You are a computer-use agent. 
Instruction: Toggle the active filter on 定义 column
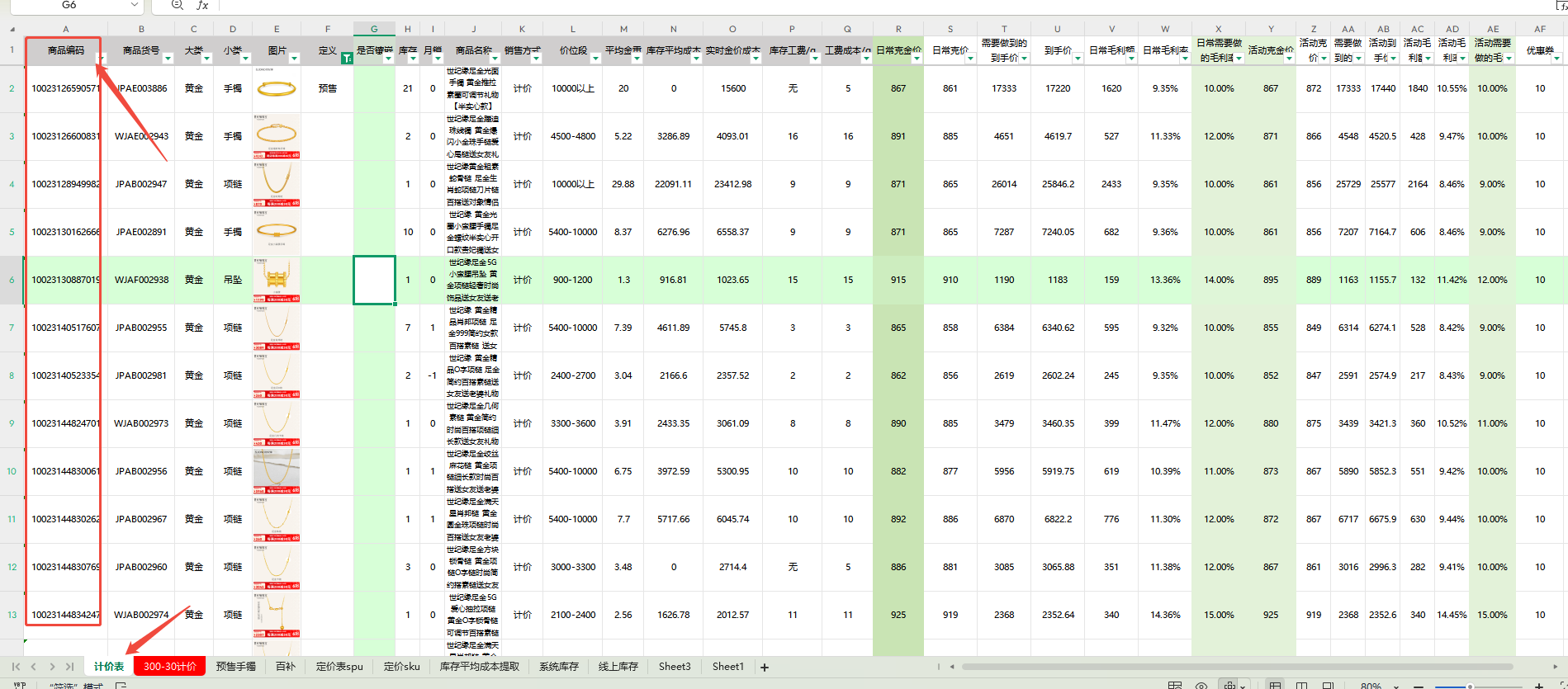tap(347, 59)
